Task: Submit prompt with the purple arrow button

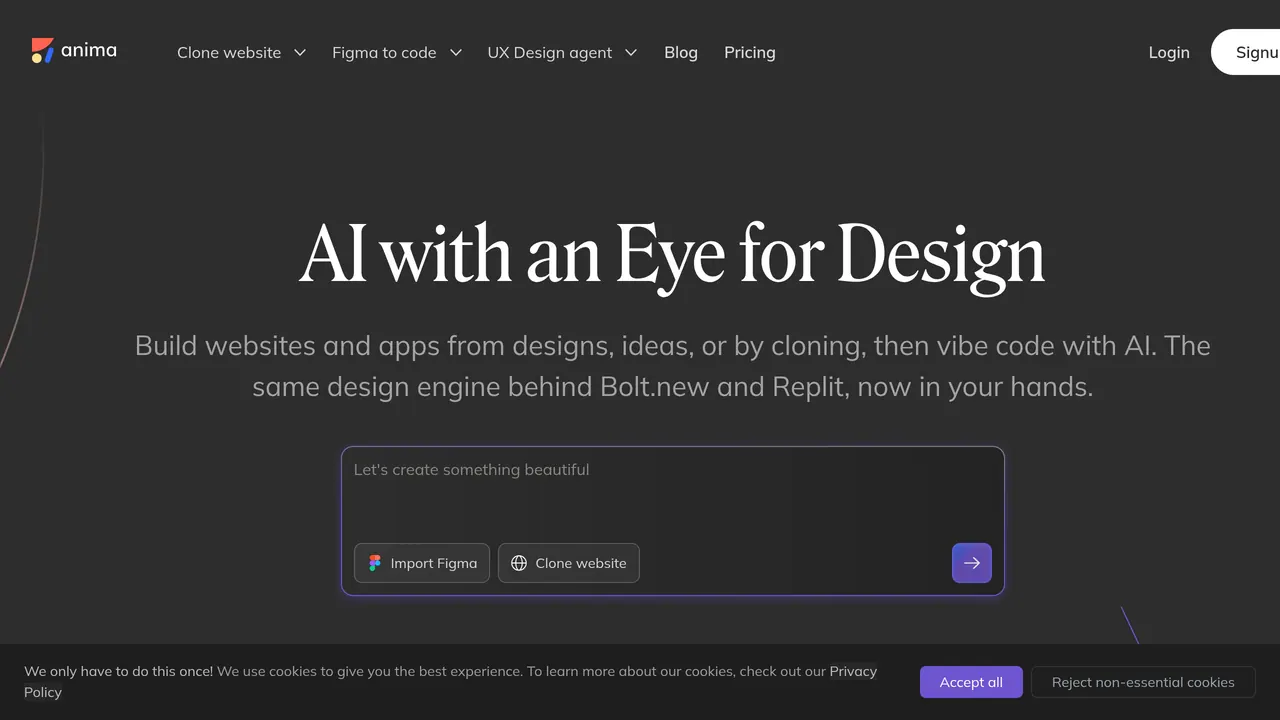Action: coord(972,563)
